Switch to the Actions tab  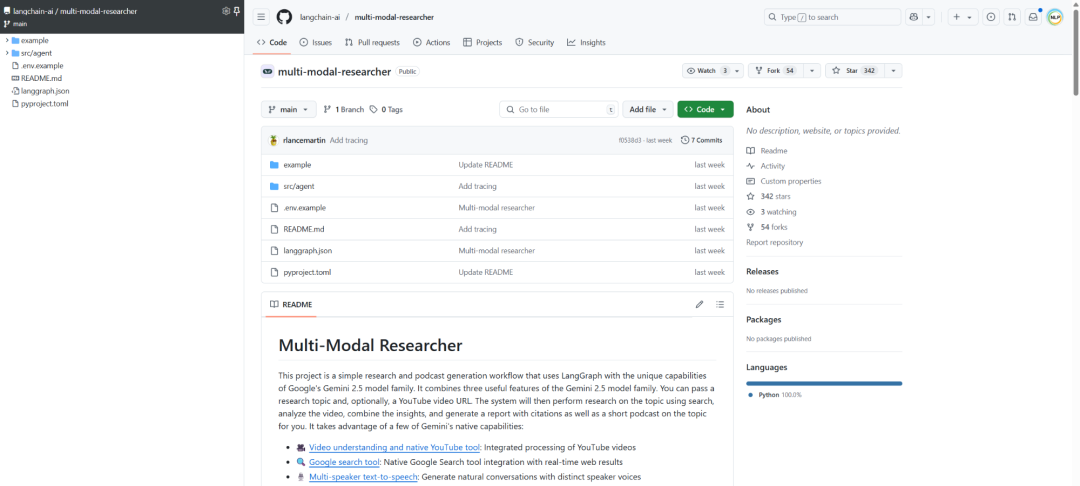click(x=431, y=43)
